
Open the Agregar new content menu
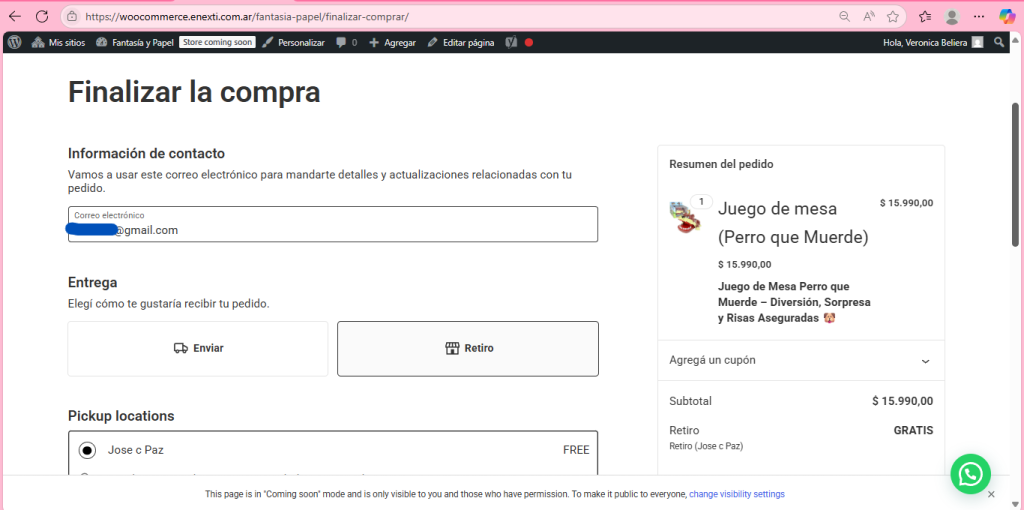tap(392, 42)
